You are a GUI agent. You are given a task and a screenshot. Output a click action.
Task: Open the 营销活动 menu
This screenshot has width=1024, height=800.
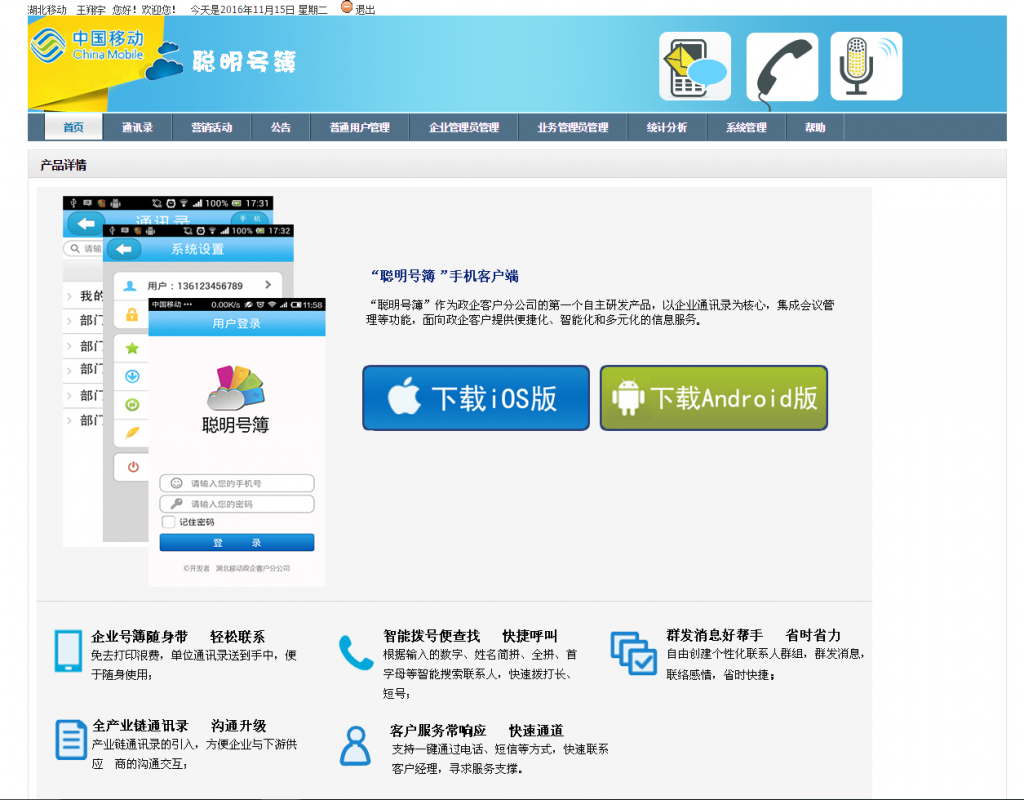[212, 127]
